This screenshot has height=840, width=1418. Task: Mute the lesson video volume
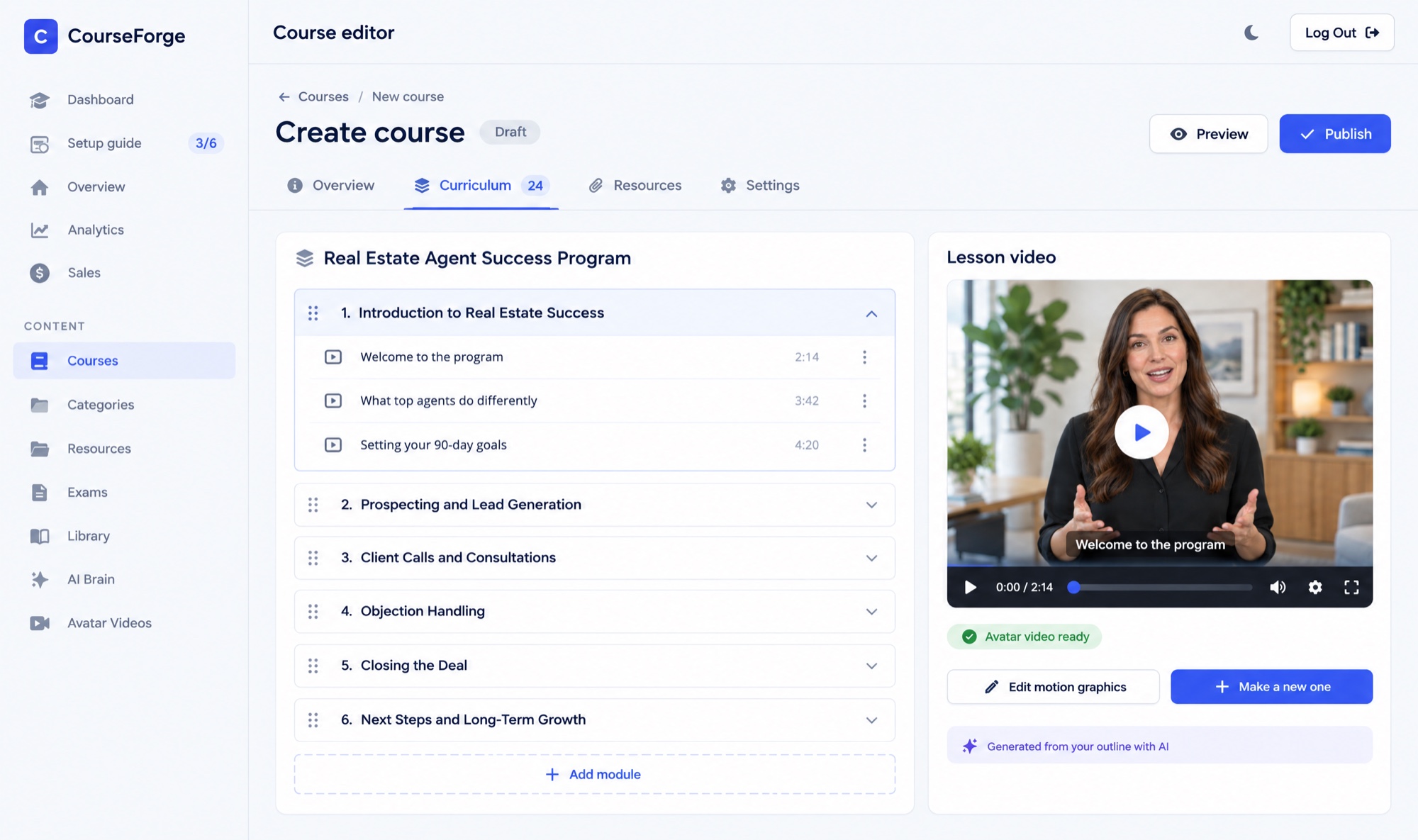pyautogui.click(x=1278, y=587)
